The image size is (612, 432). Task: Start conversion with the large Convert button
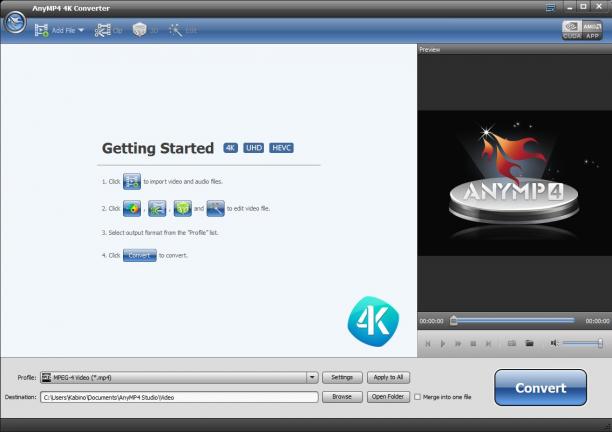tap(541, 388)
